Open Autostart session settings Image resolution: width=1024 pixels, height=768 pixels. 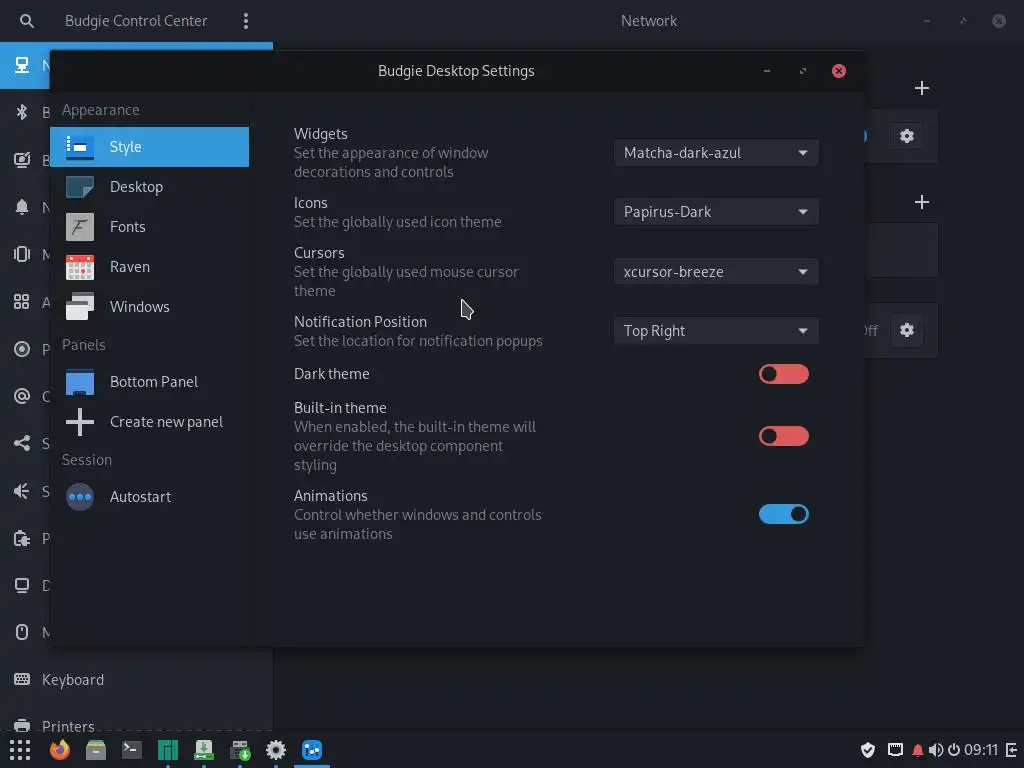(x=150, y=497)
